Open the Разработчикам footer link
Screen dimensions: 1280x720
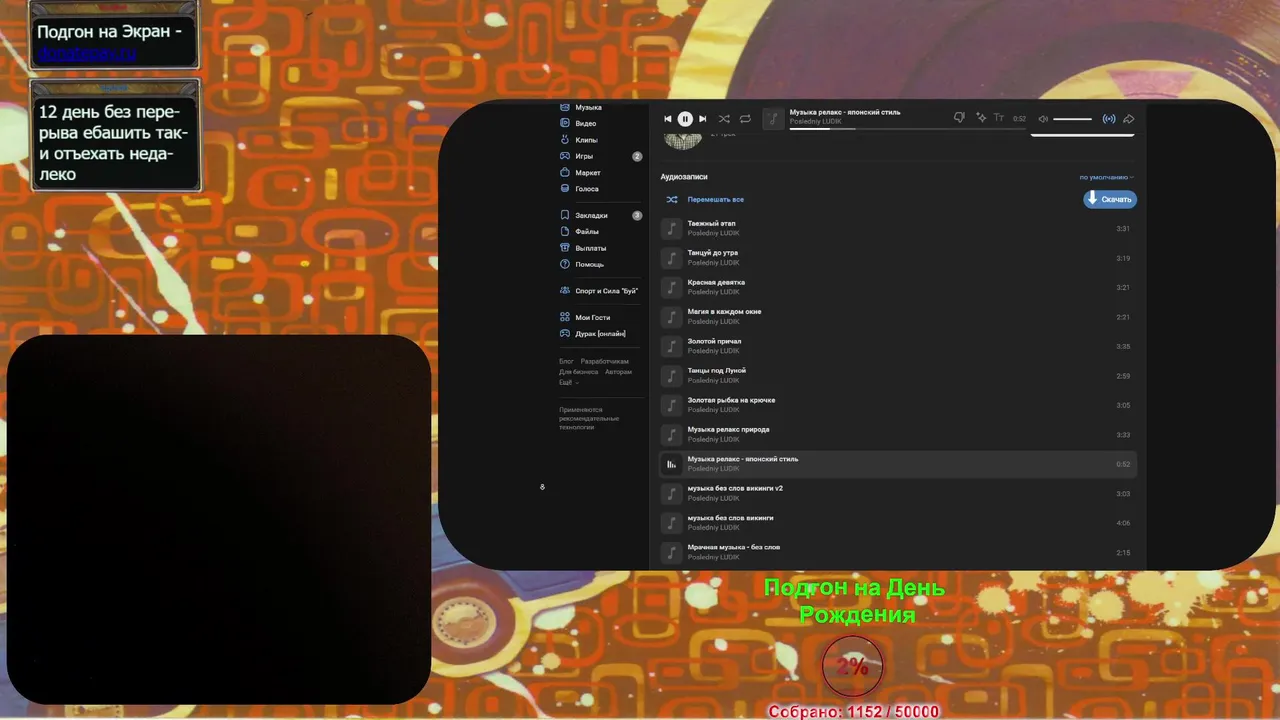click(x=605, y=361)
